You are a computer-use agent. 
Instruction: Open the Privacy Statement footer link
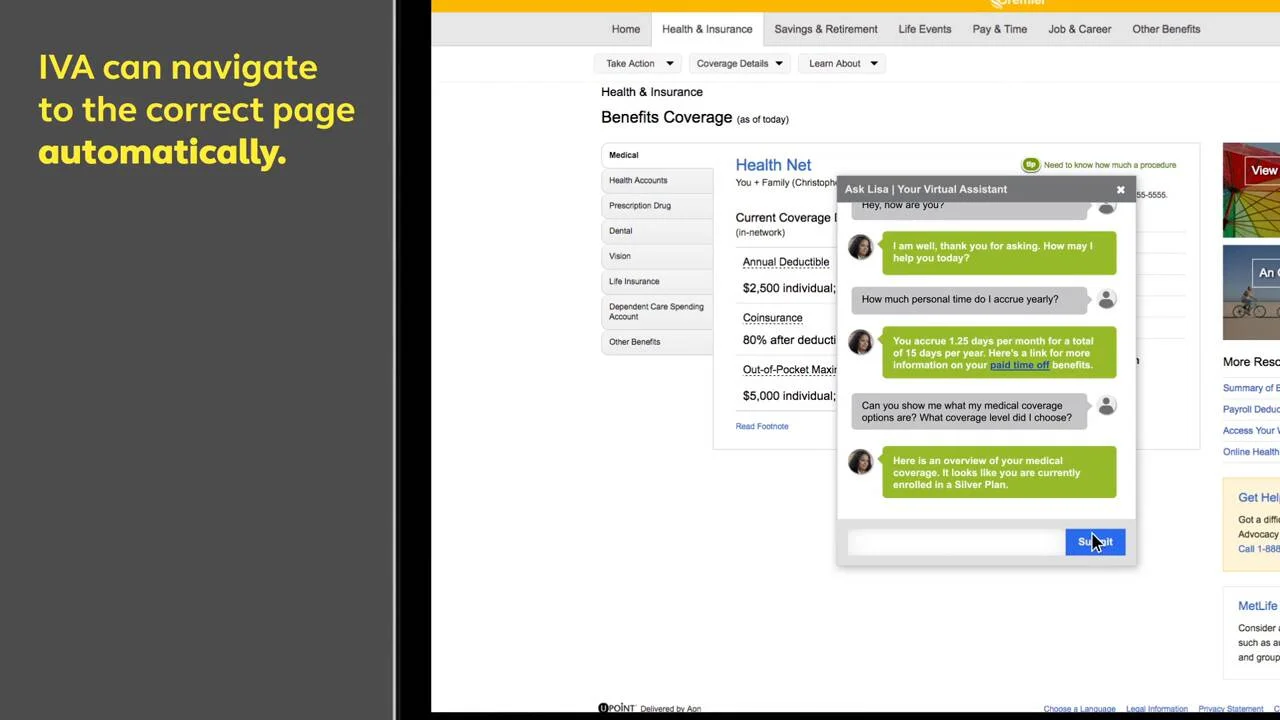click(x=1231, y=709)
